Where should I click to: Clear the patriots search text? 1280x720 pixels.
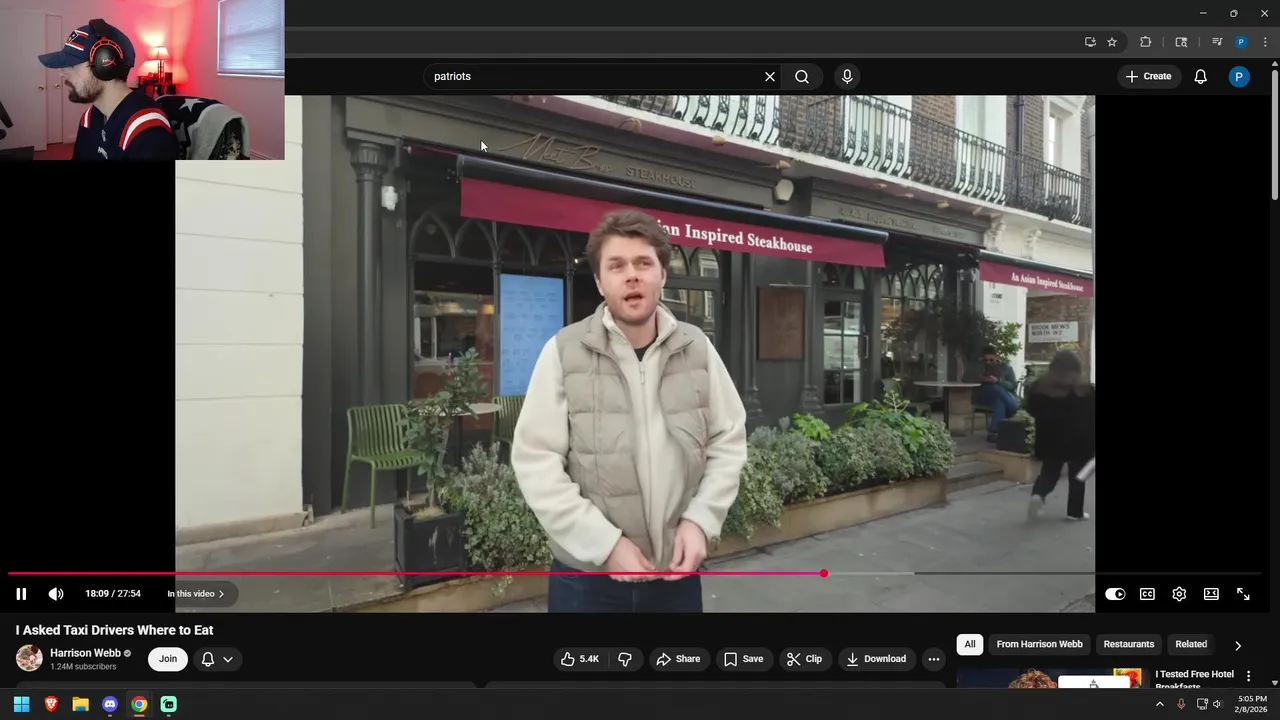pyautogui.click(x=770, y=76)
